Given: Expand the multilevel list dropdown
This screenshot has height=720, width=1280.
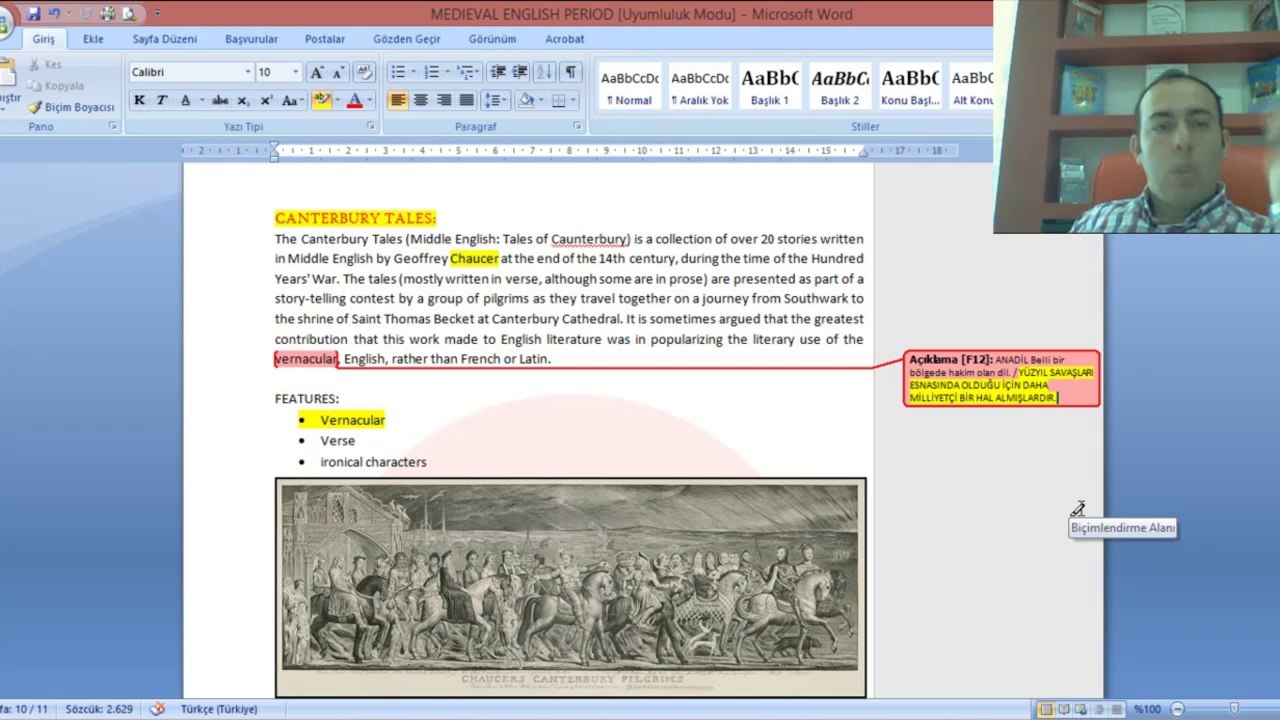Looking at the screenshot, I should [x=479, y=72].
